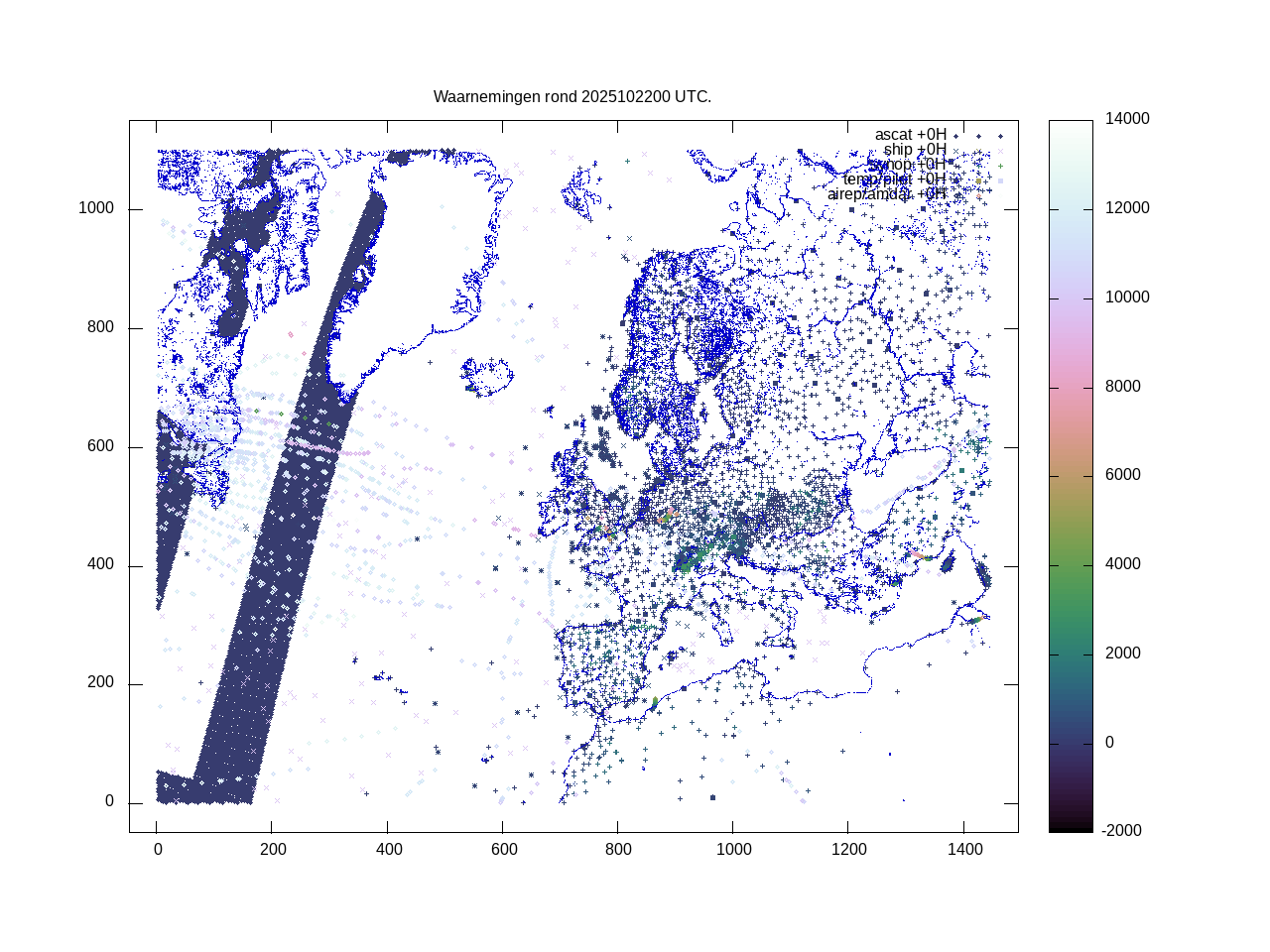1270x952 pixels.
Task: Click the y-axis tick label 1000
Action: tap(96, 208)
